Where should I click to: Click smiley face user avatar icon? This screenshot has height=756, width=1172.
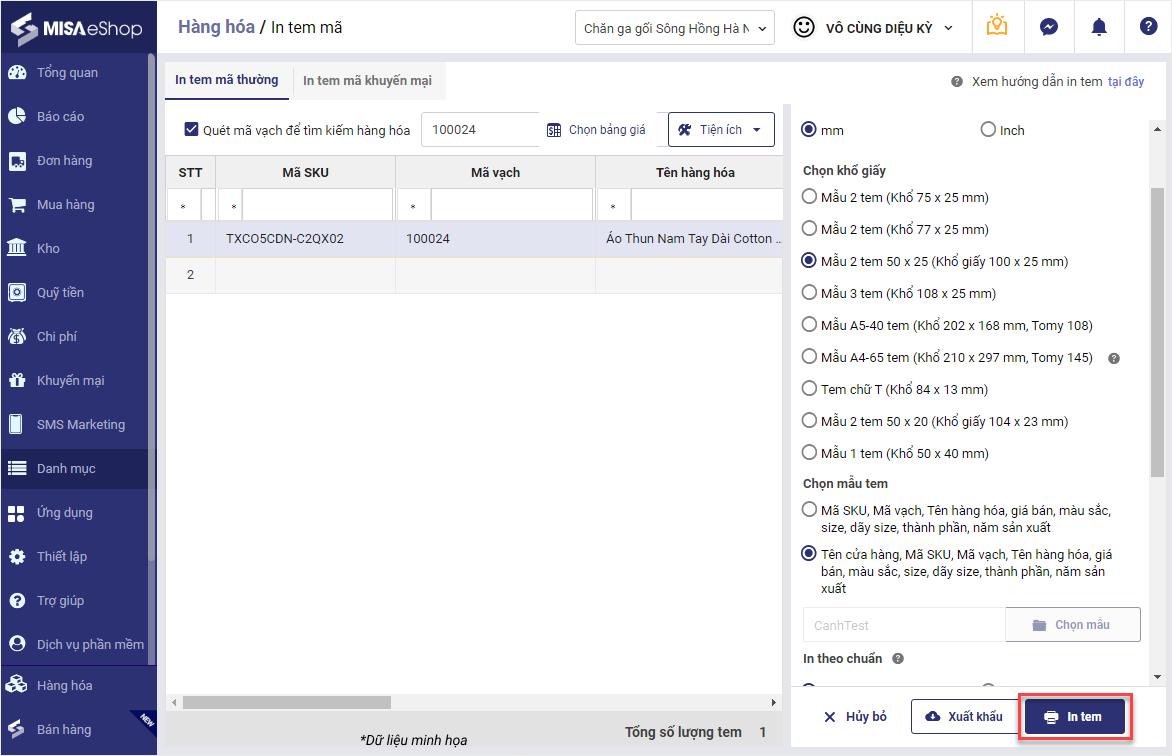coord(804,28)
